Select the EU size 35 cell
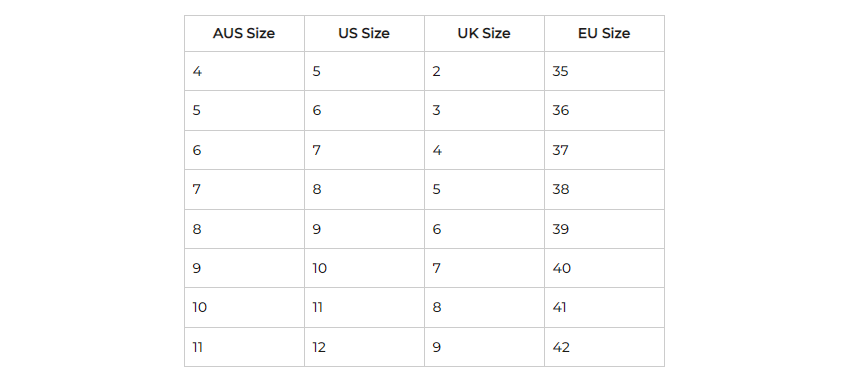Image resolution: width=850 pixels, height=383 pixels. (x=604, y=71)
